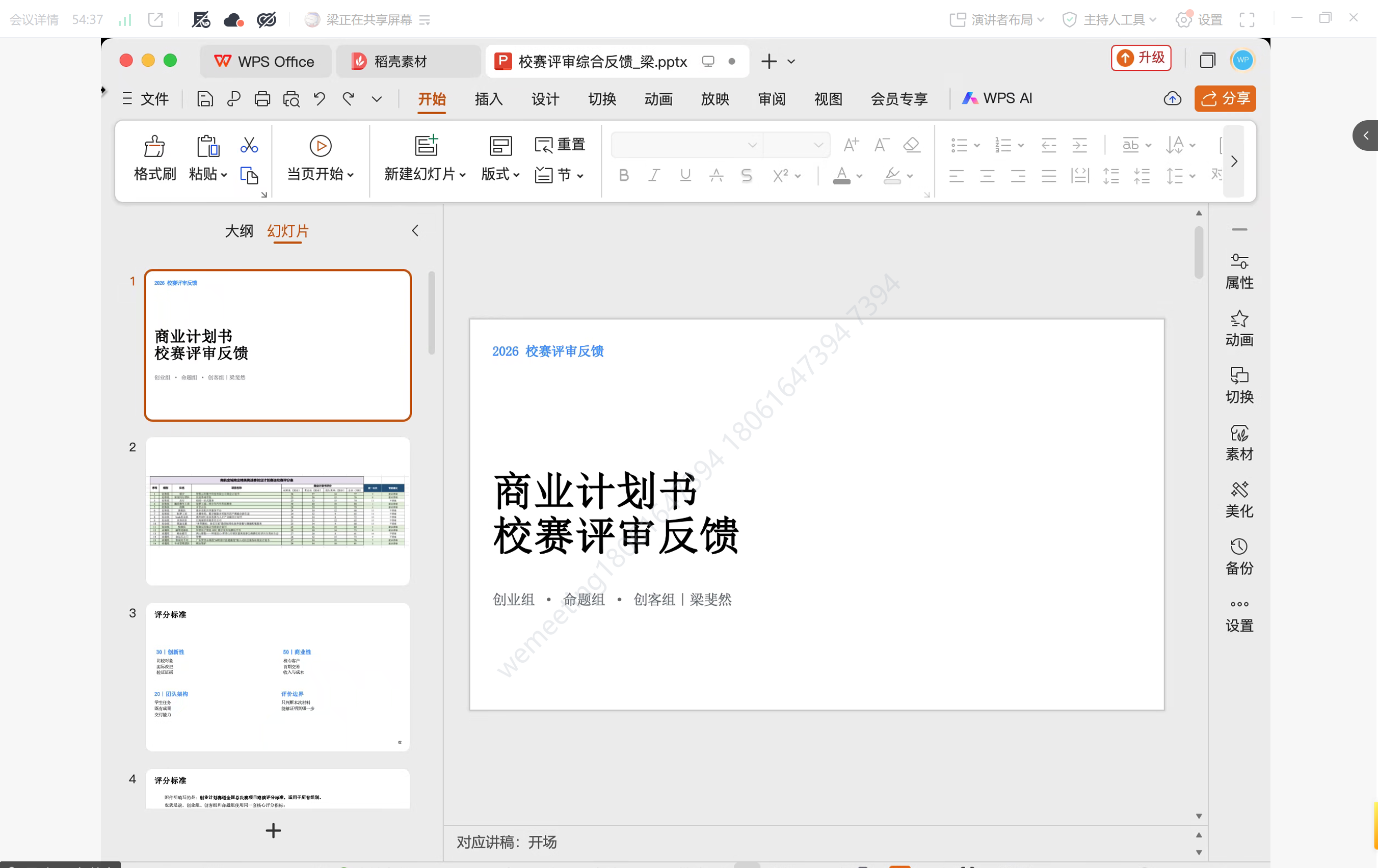
Task: Click the Copy icon below scissors
Action: [x=249, y=175]
